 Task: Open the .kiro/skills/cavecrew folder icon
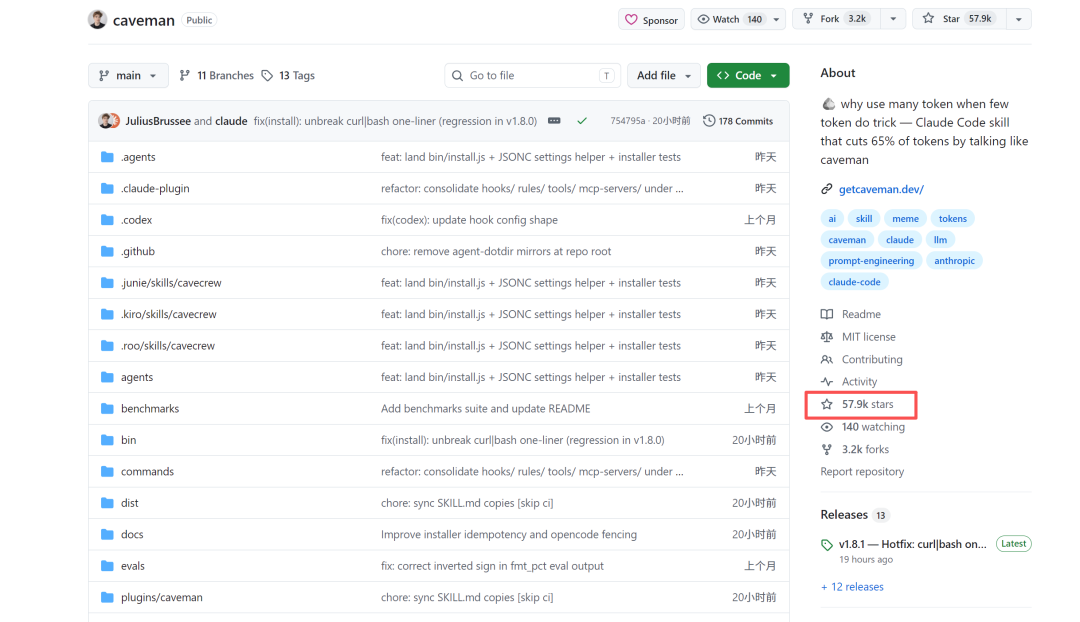click(107, 314)
